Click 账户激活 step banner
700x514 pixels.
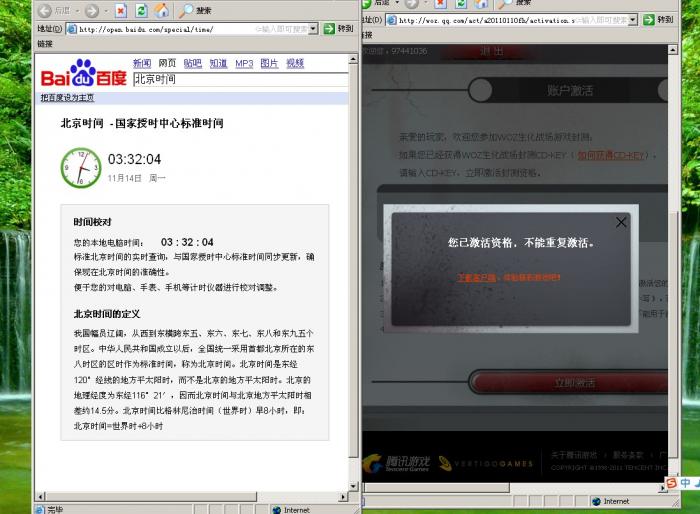pyautogui.click(x=570, y=91)
